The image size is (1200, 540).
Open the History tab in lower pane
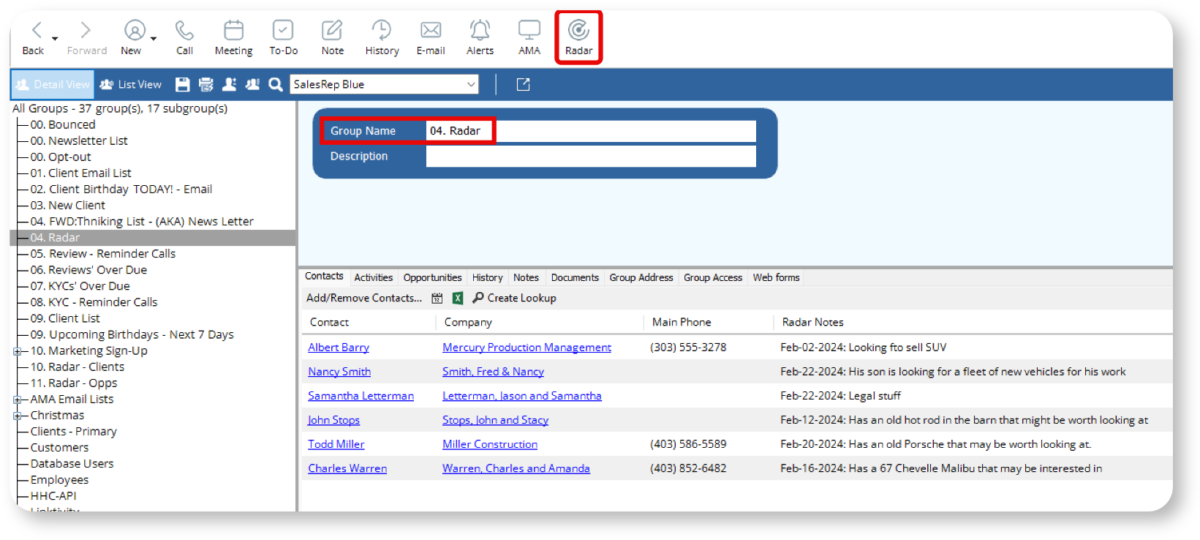click(x=487, y=277)
